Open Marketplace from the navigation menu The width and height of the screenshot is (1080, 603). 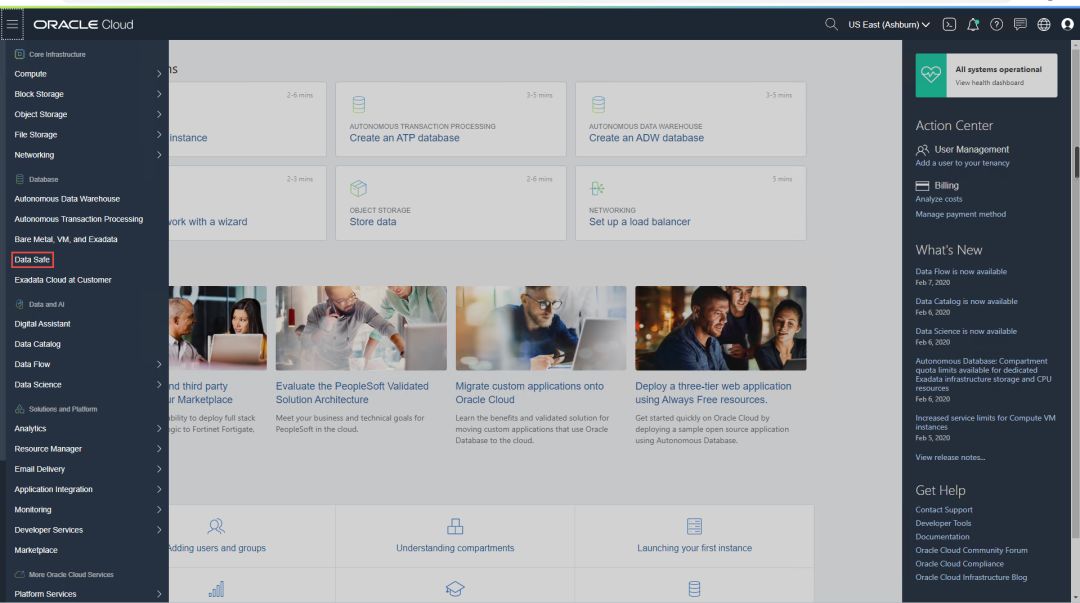36,550
